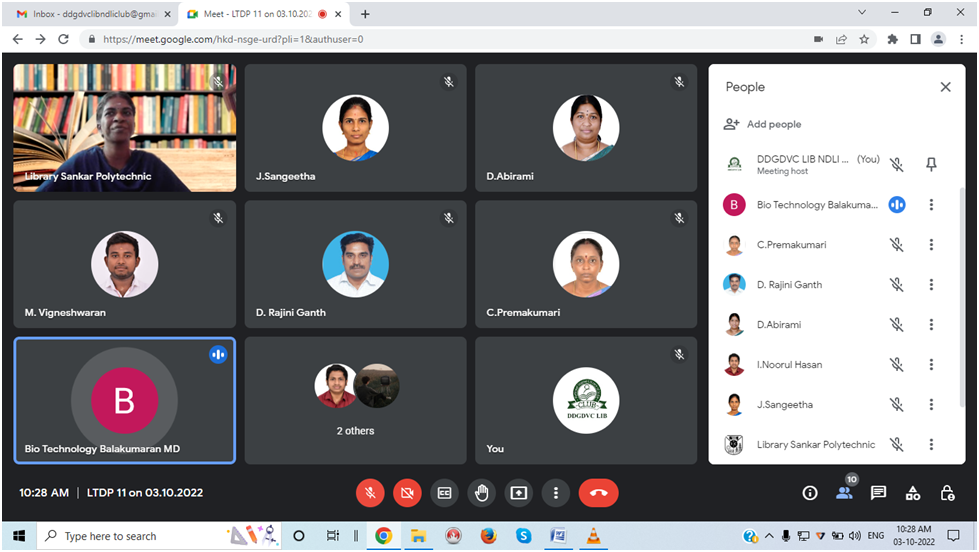979x552 pixels.
Task: Click camera permission icon in address bar
Action: tap(819, 39)
